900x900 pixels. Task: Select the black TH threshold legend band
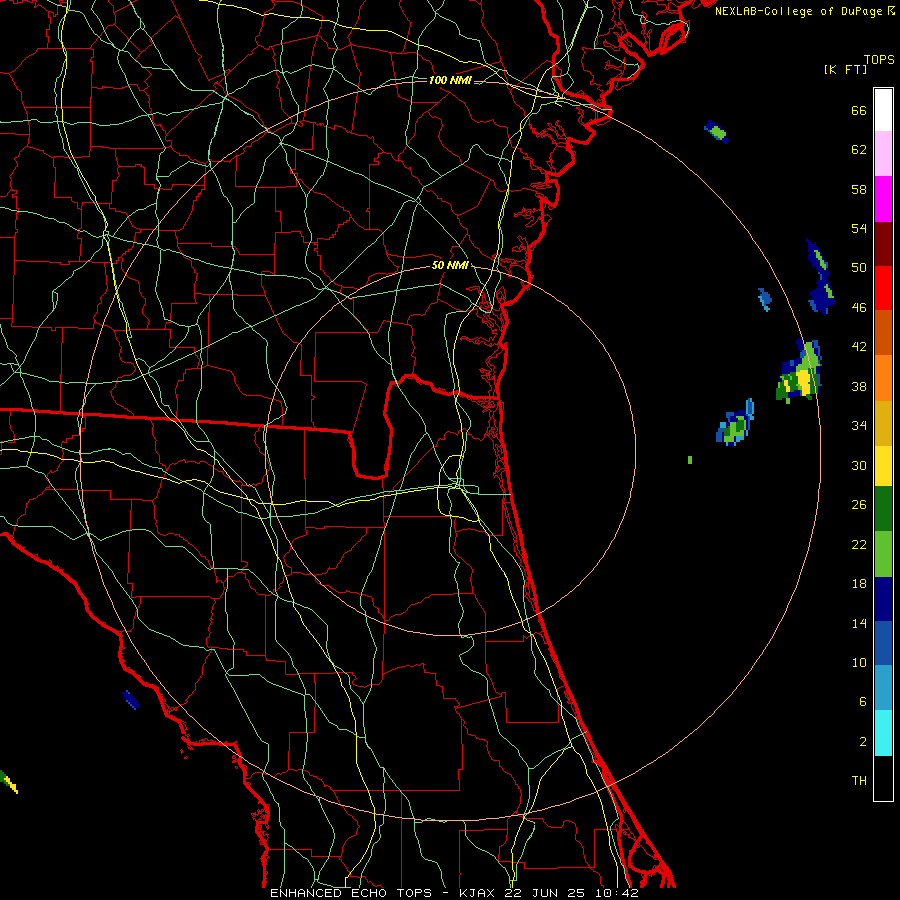pyautogui.click(x=883, y=778)
